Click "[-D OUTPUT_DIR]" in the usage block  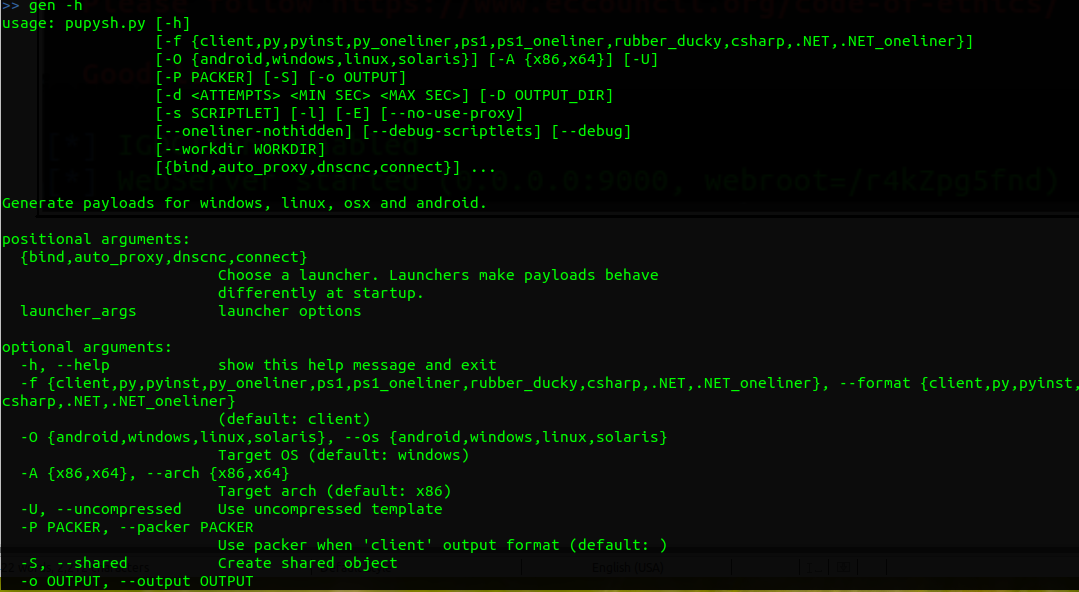[546, 95]
